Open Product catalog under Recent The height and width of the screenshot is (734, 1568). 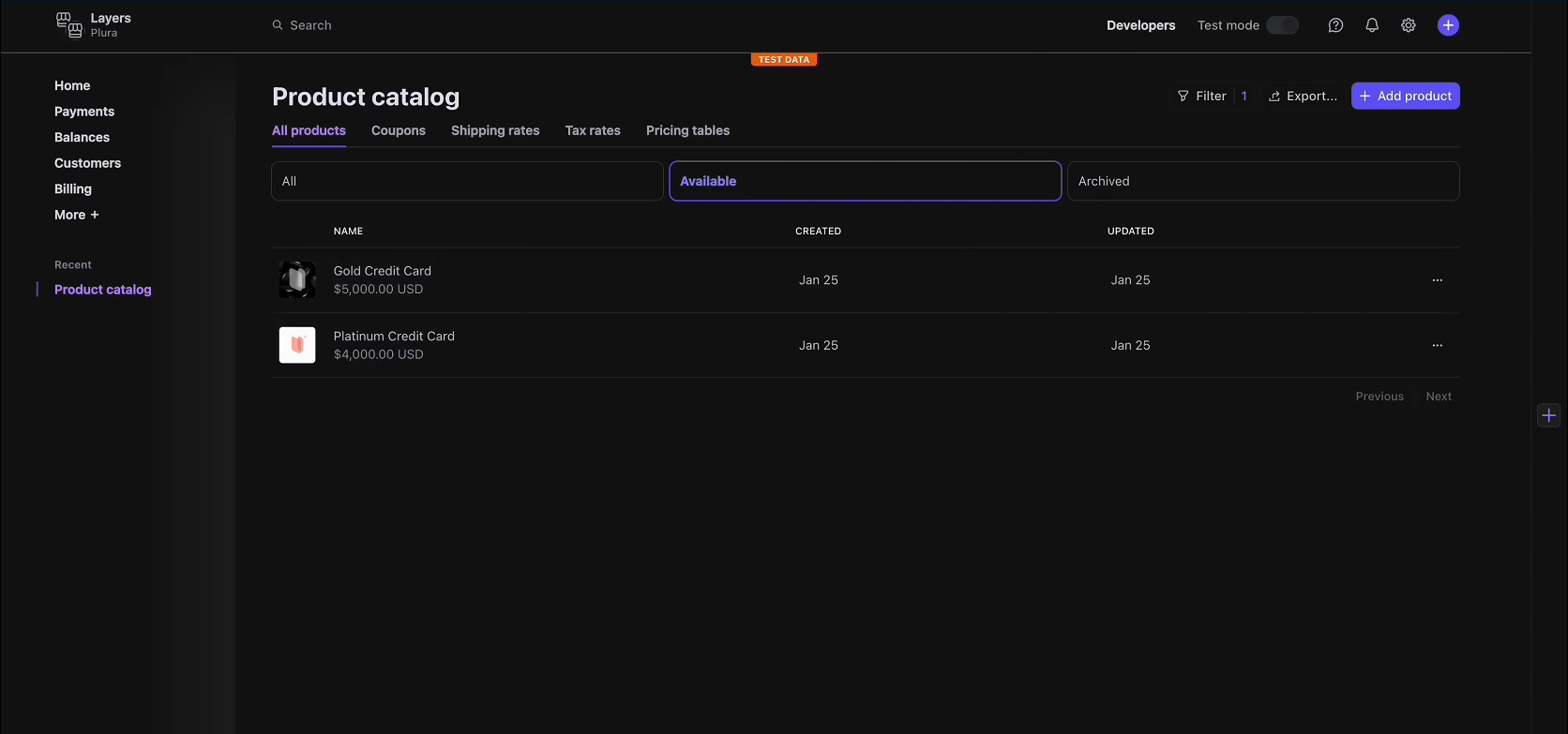click(103, 290)
